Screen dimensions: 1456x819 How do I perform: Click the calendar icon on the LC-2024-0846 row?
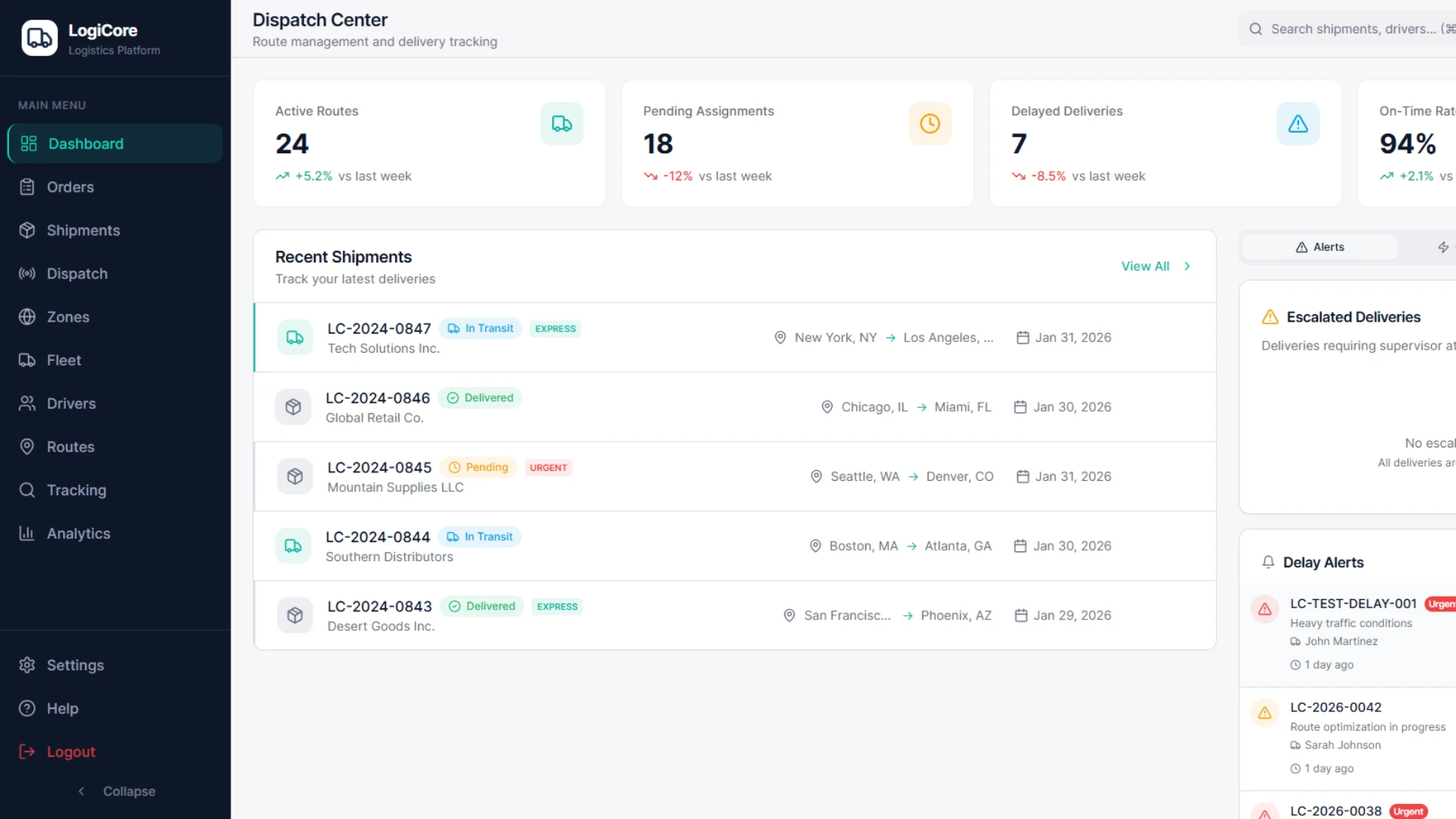tap(1020, 407)
